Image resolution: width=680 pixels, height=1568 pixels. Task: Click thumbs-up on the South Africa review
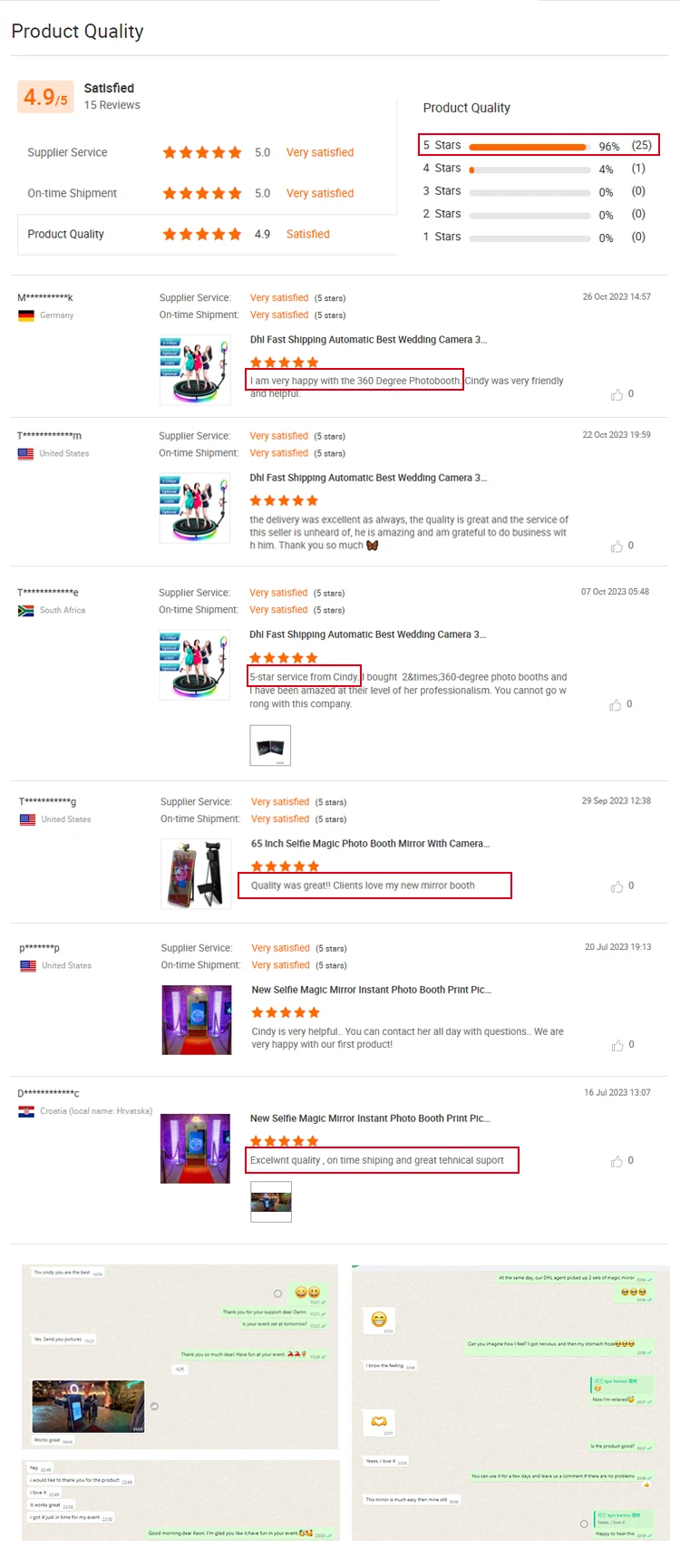616,704
